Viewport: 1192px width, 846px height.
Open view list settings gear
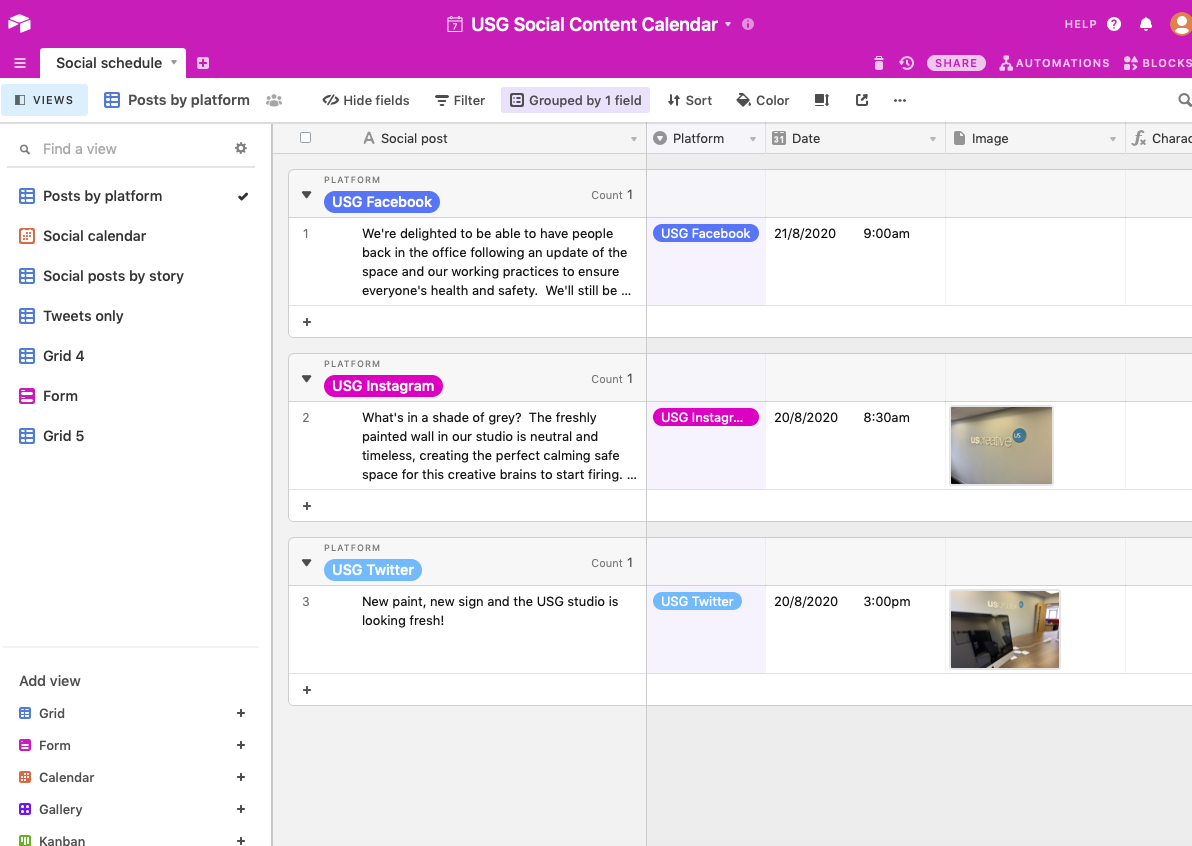click(241, 148)
